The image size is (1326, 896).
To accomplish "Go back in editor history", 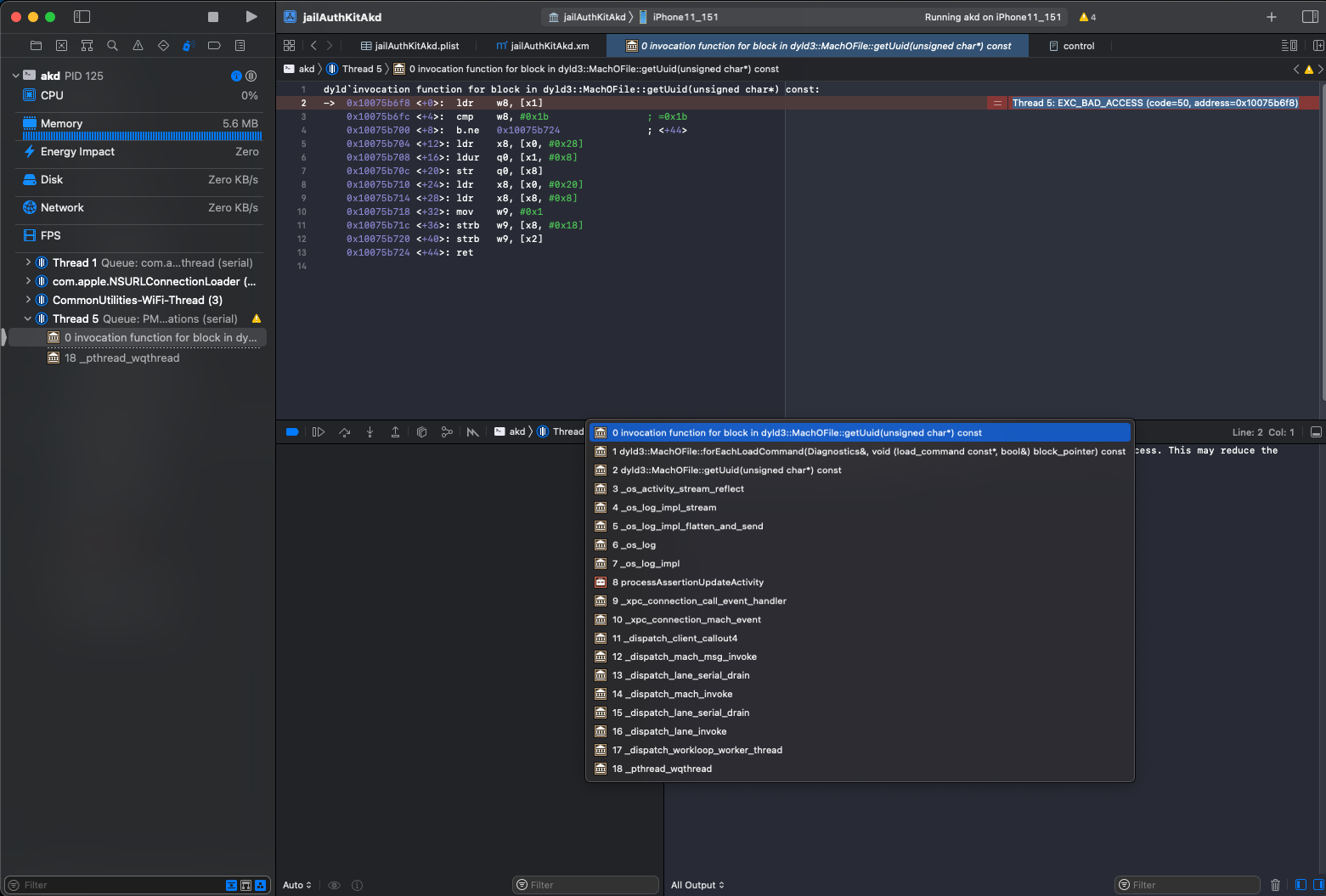I will click(x=313, y=46).
